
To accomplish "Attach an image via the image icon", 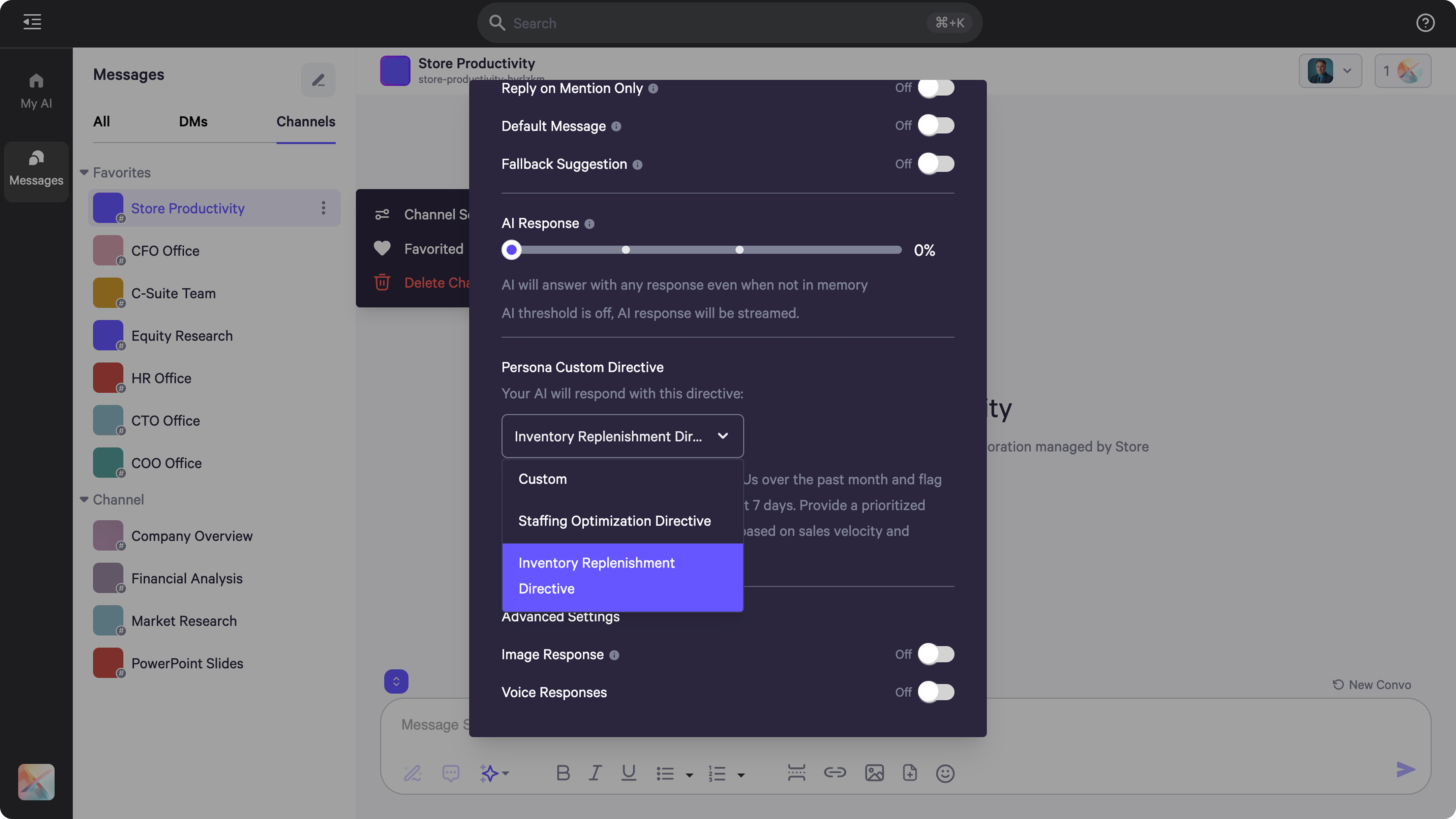I will pos(874,772).
